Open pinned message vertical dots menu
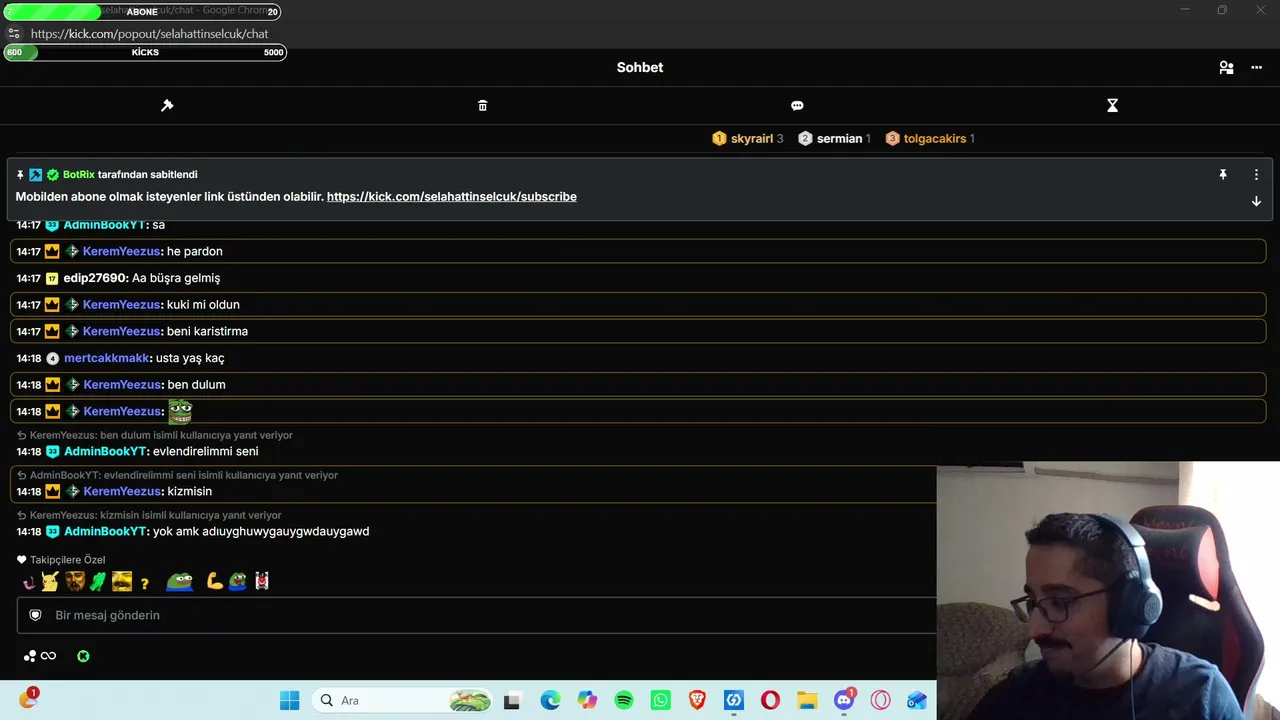Viewport: 1280px width, 720px height. [x=1256, y=175]
